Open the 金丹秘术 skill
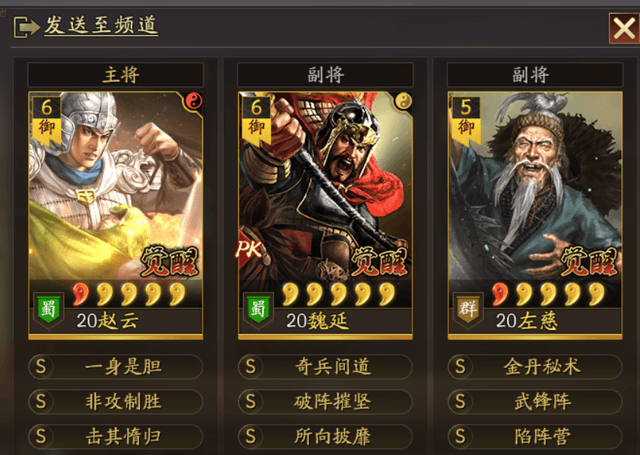640x455 pixels. 535,366
